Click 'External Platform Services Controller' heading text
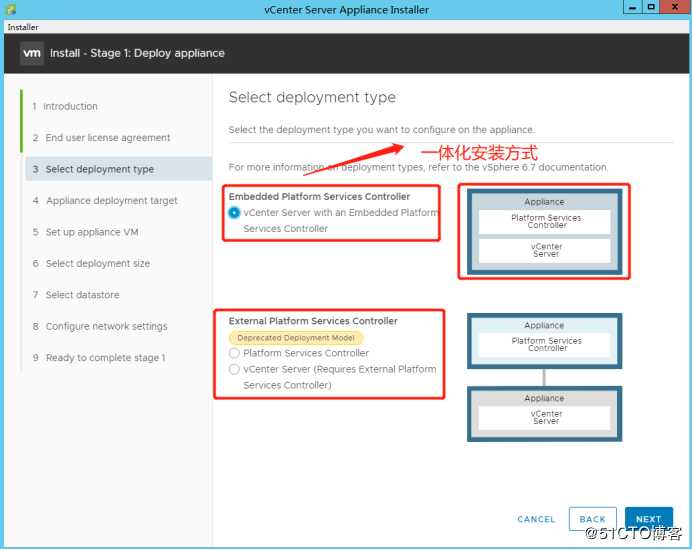Image resolution: width=692 pixels, height=550 pixels. (x=313, y=321)
